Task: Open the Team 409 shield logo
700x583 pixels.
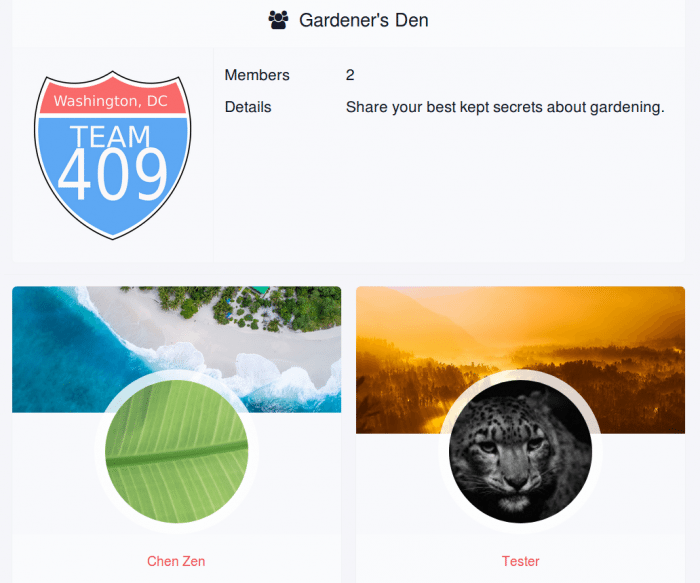Action: coord(112,155)
